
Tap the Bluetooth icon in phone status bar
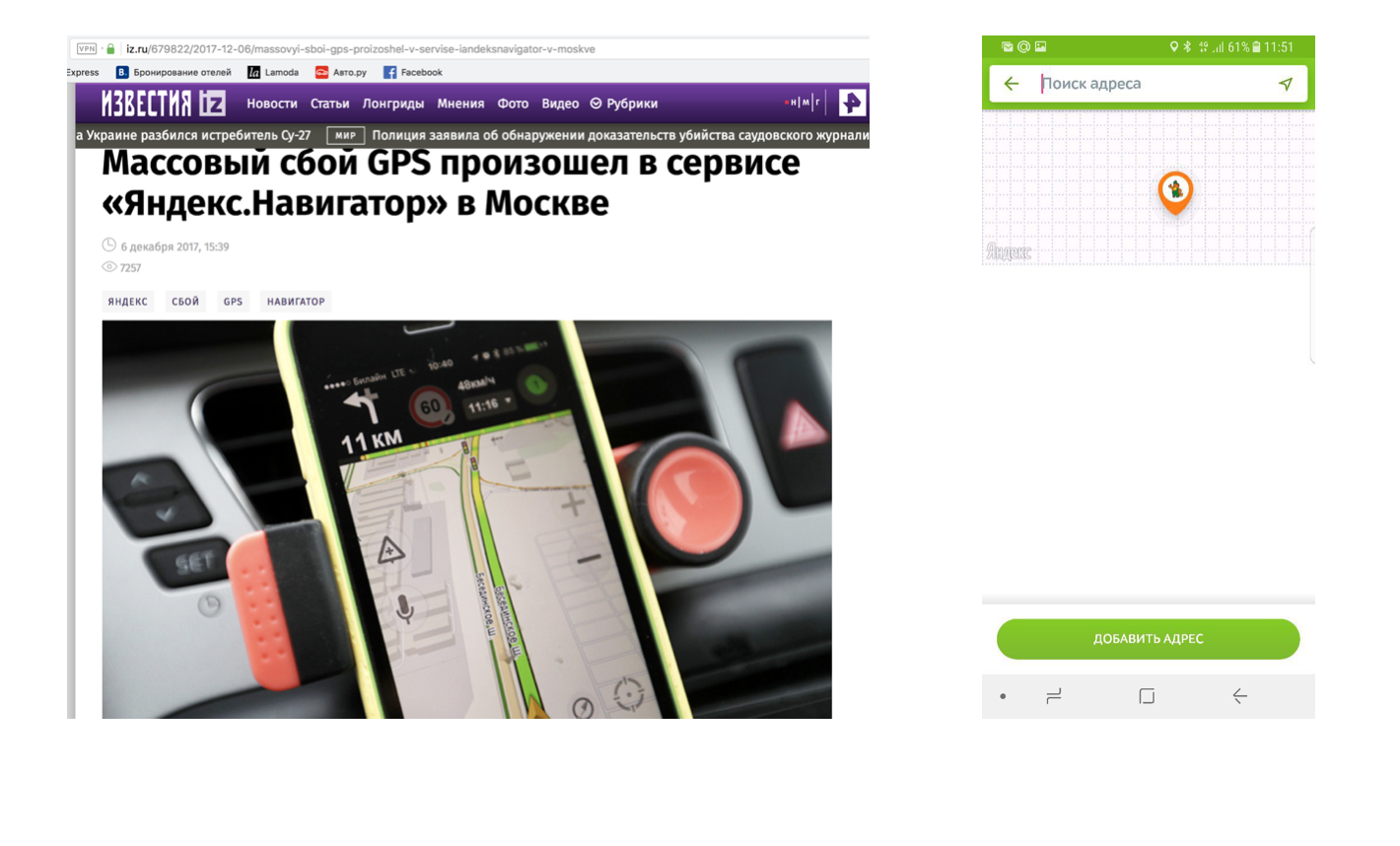[x=1187, y=46]
